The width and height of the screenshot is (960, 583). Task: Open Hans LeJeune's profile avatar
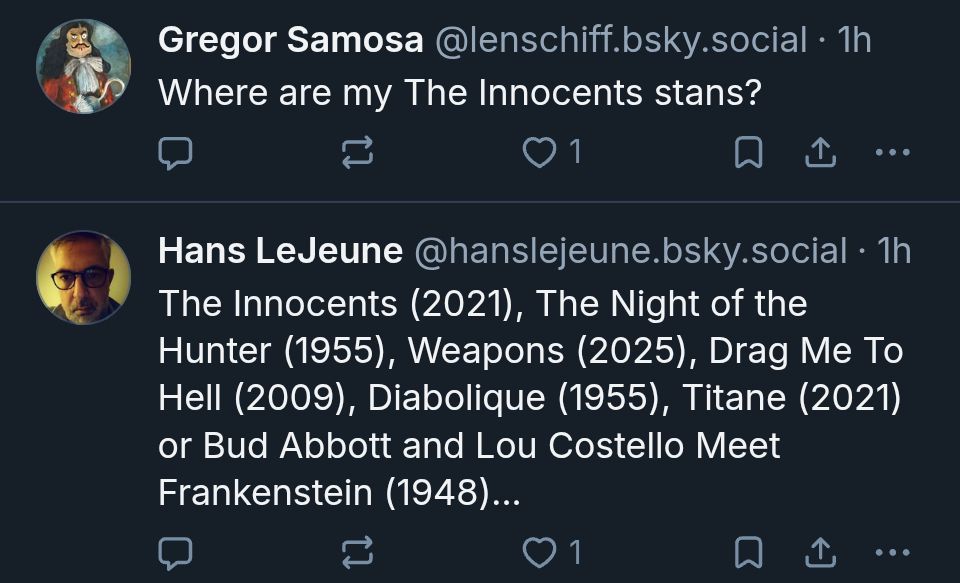(83, 277)
